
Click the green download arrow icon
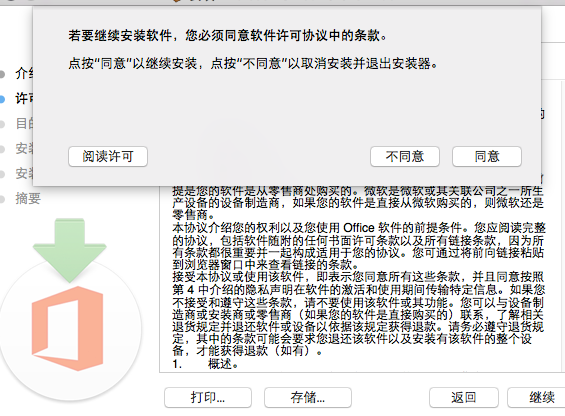pos(70,250)
